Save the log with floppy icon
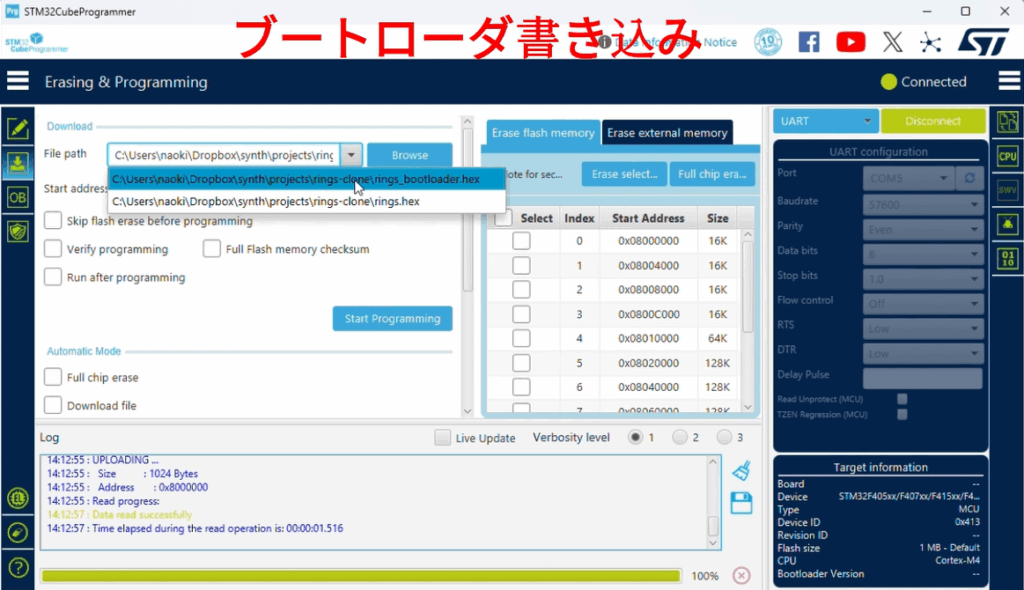The width and height of the screenshot is (1024, 590). (x=741, y=503)
